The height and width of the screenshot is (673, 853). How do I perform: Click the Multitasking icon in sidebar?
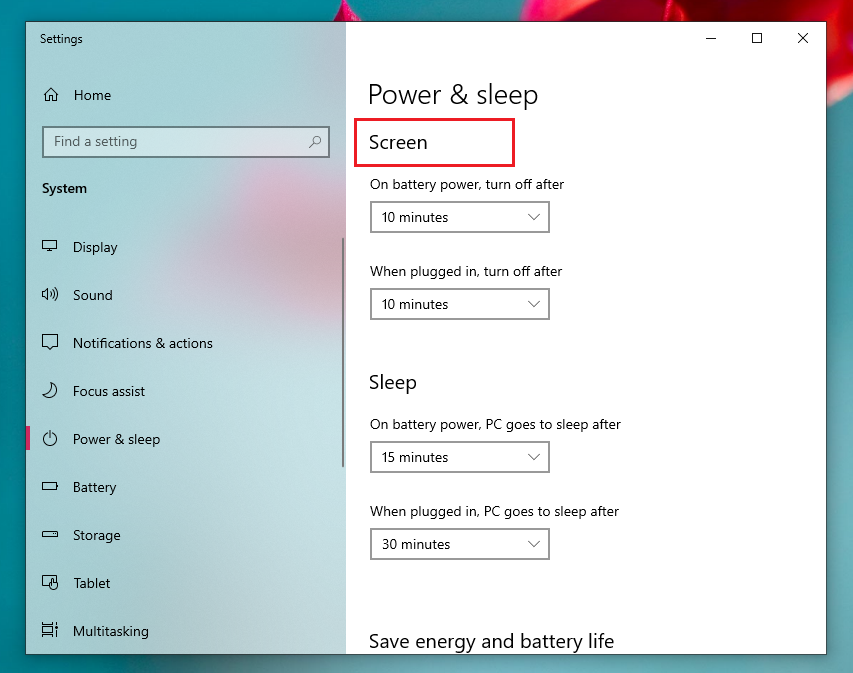point(50,630)
